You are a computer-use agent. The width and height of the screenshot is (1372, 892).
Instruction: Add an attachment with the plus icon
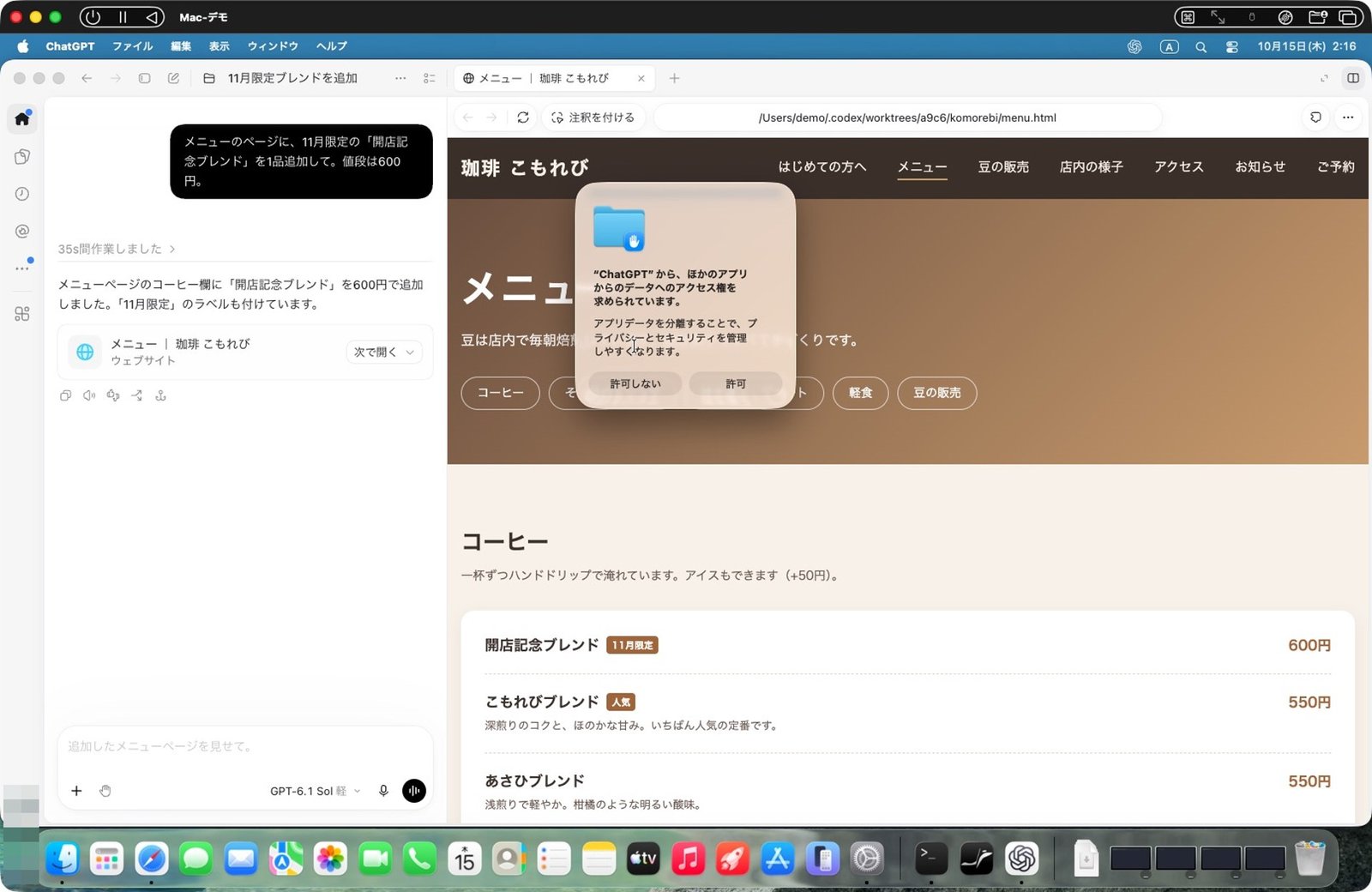point(76,791)
